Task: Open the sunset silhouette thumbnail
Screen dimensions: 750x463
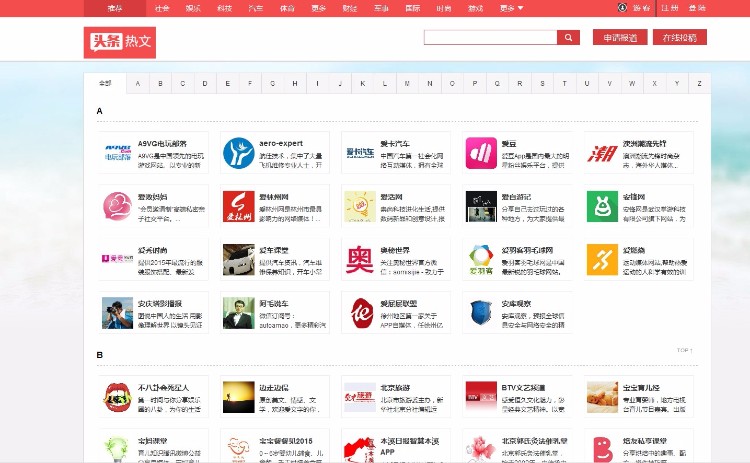Action: pos(239,397)
